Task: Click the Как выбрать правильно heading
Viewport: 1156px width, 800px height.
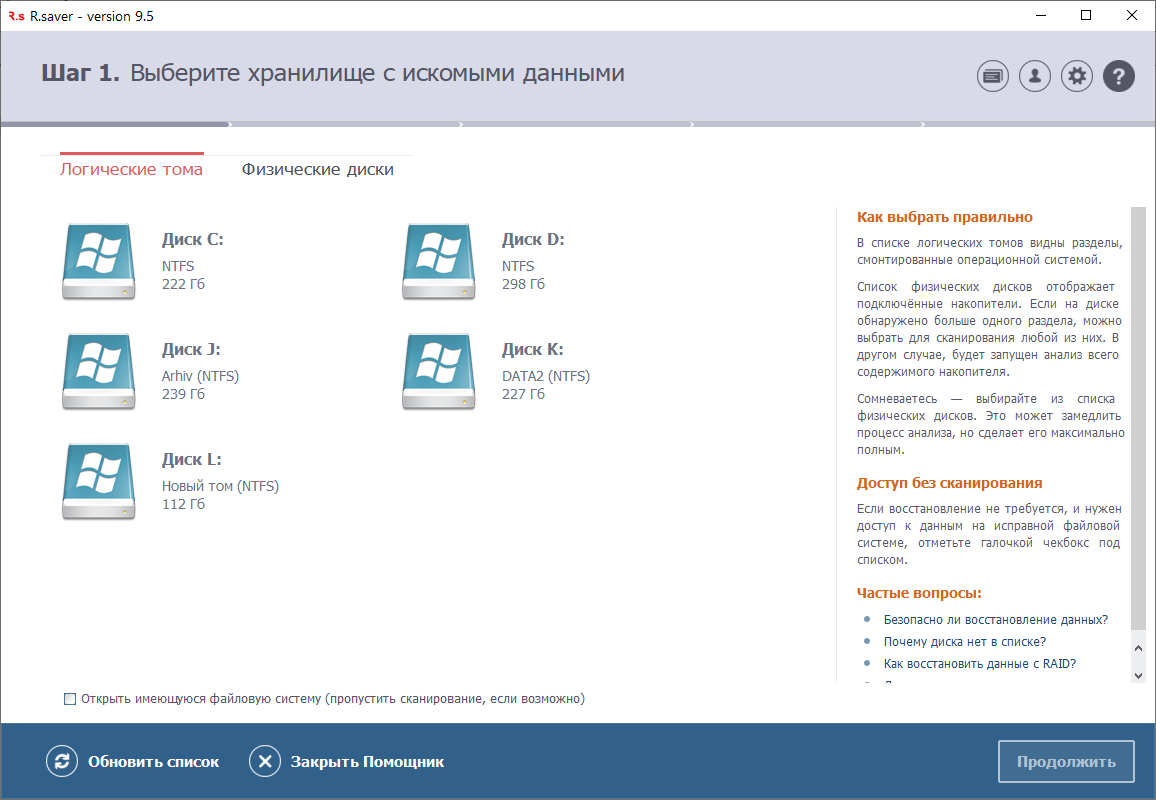Action: coord(944,217)
